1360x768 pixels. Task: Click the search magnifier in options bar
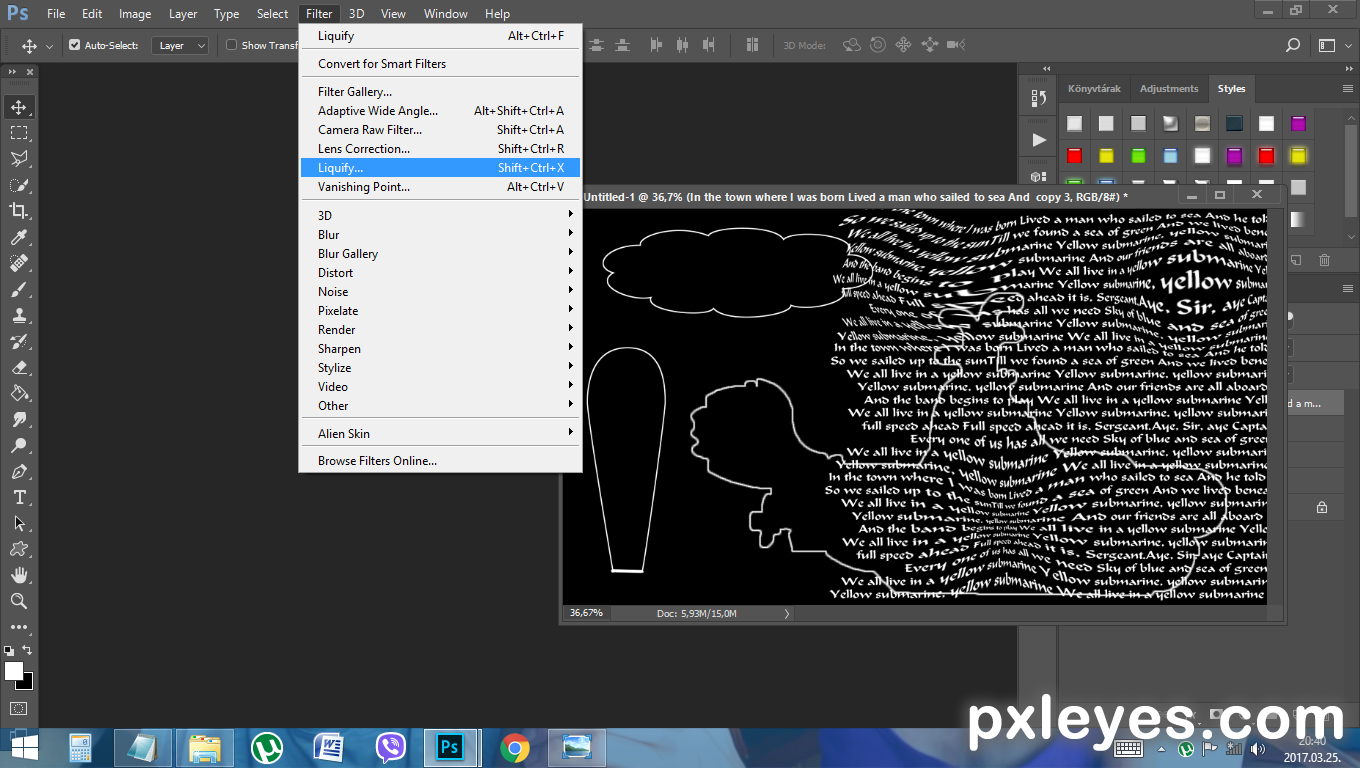(1292, 45)
